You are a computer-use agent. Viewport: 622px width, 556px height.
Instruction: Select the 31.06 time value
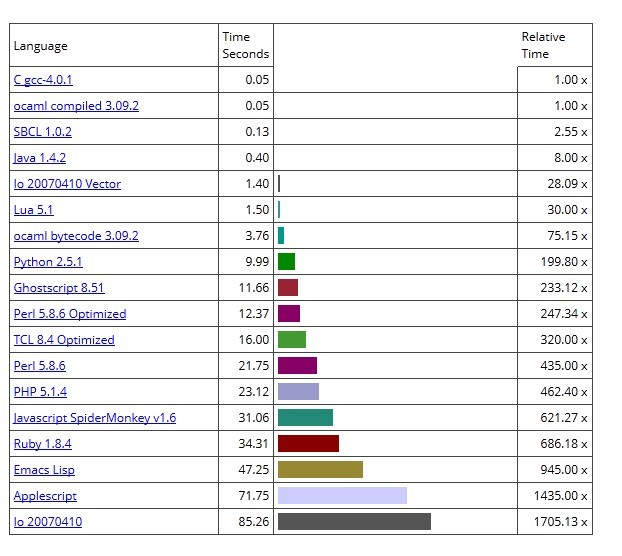coord(254,418)
